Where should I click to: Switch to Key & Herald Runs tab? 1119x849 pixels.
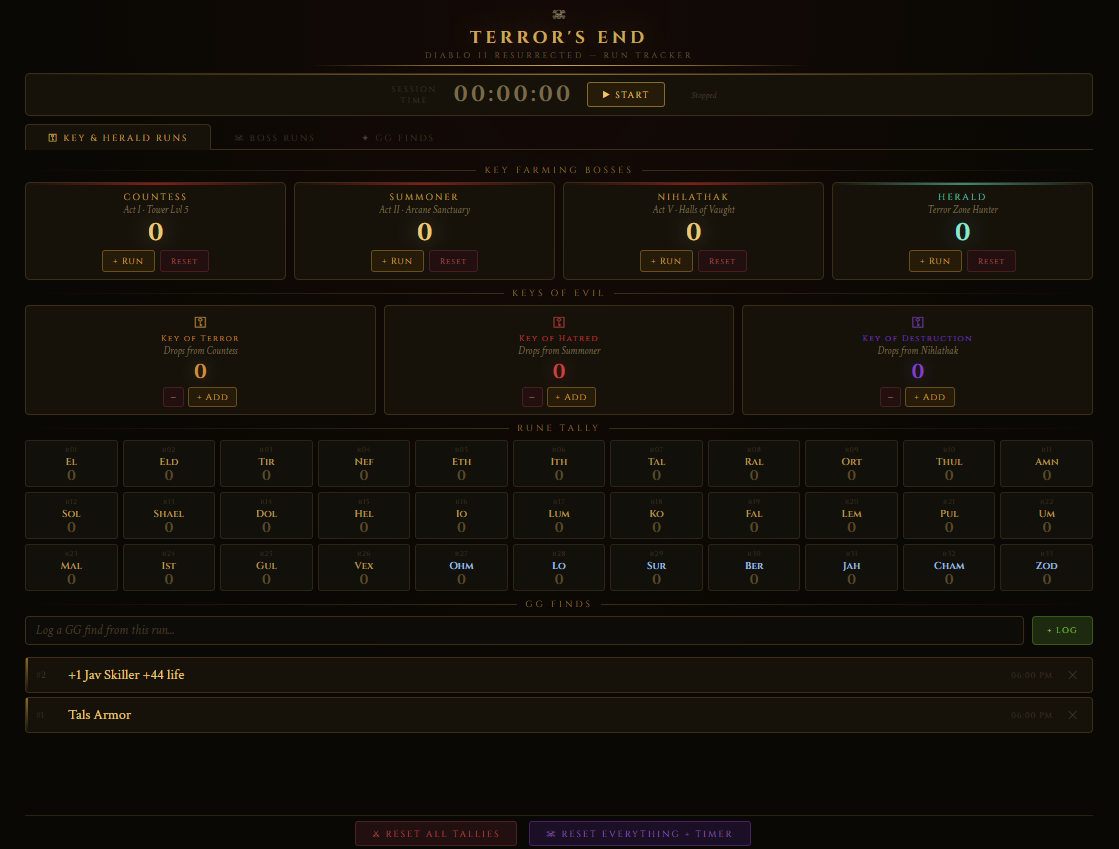pos(118,138)
